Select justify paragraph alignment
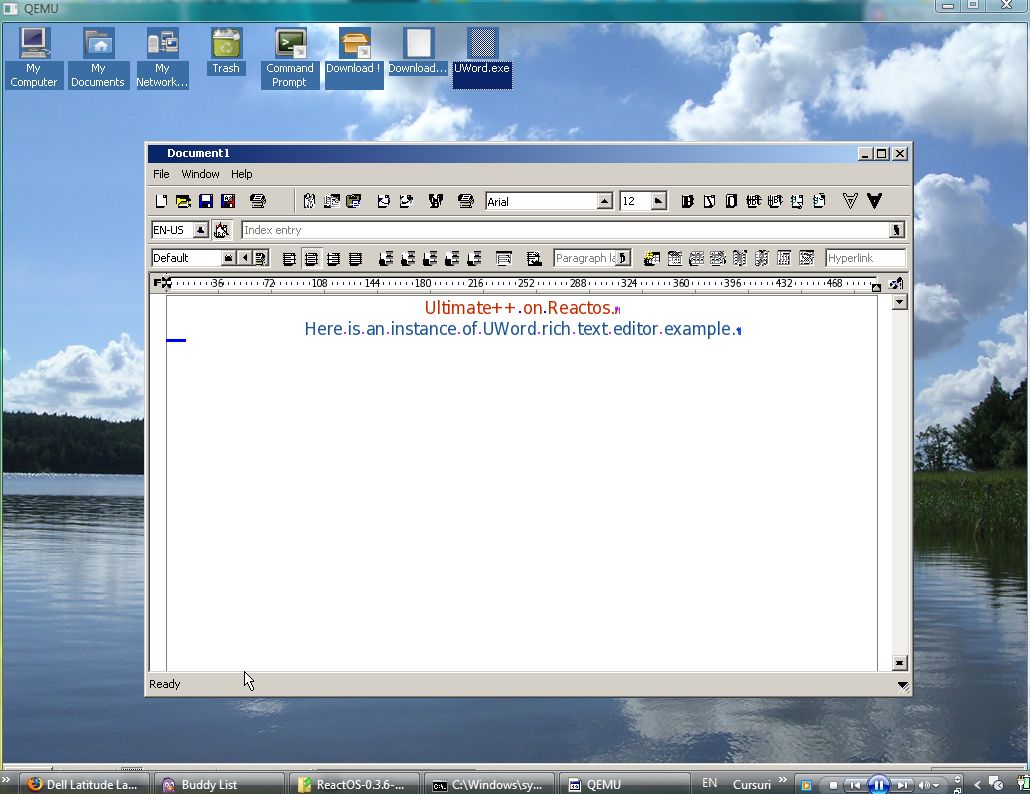 (355, 258)
